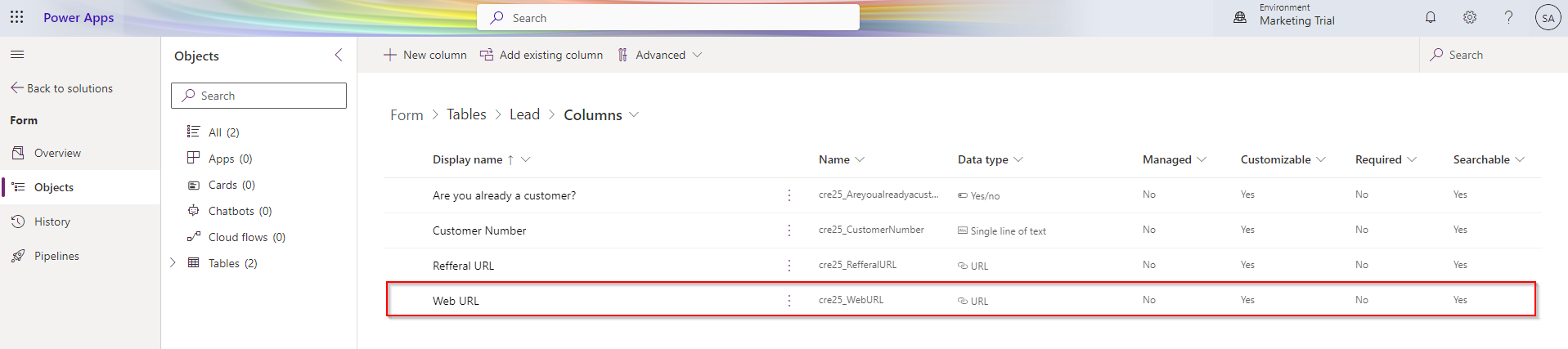Screen dimensions: 1568x349
Task: Click the top global Search box
Action: pyautogui.click(x=668, y=17)
